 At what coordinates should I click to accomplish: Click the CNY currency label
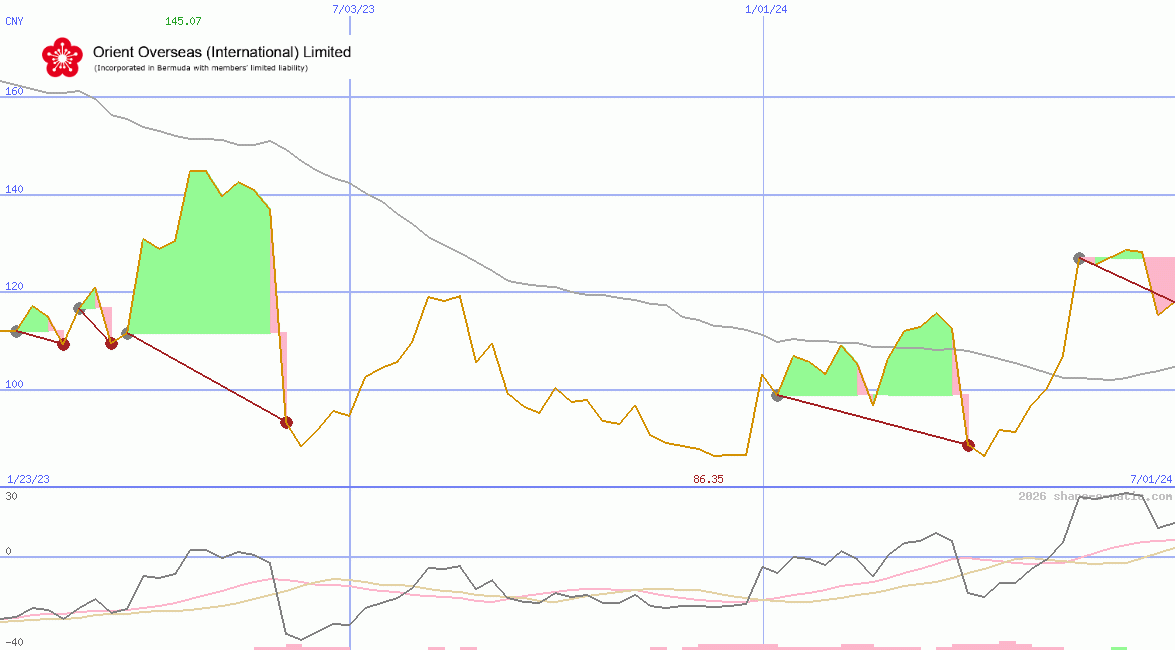click(x=14, y=21)
